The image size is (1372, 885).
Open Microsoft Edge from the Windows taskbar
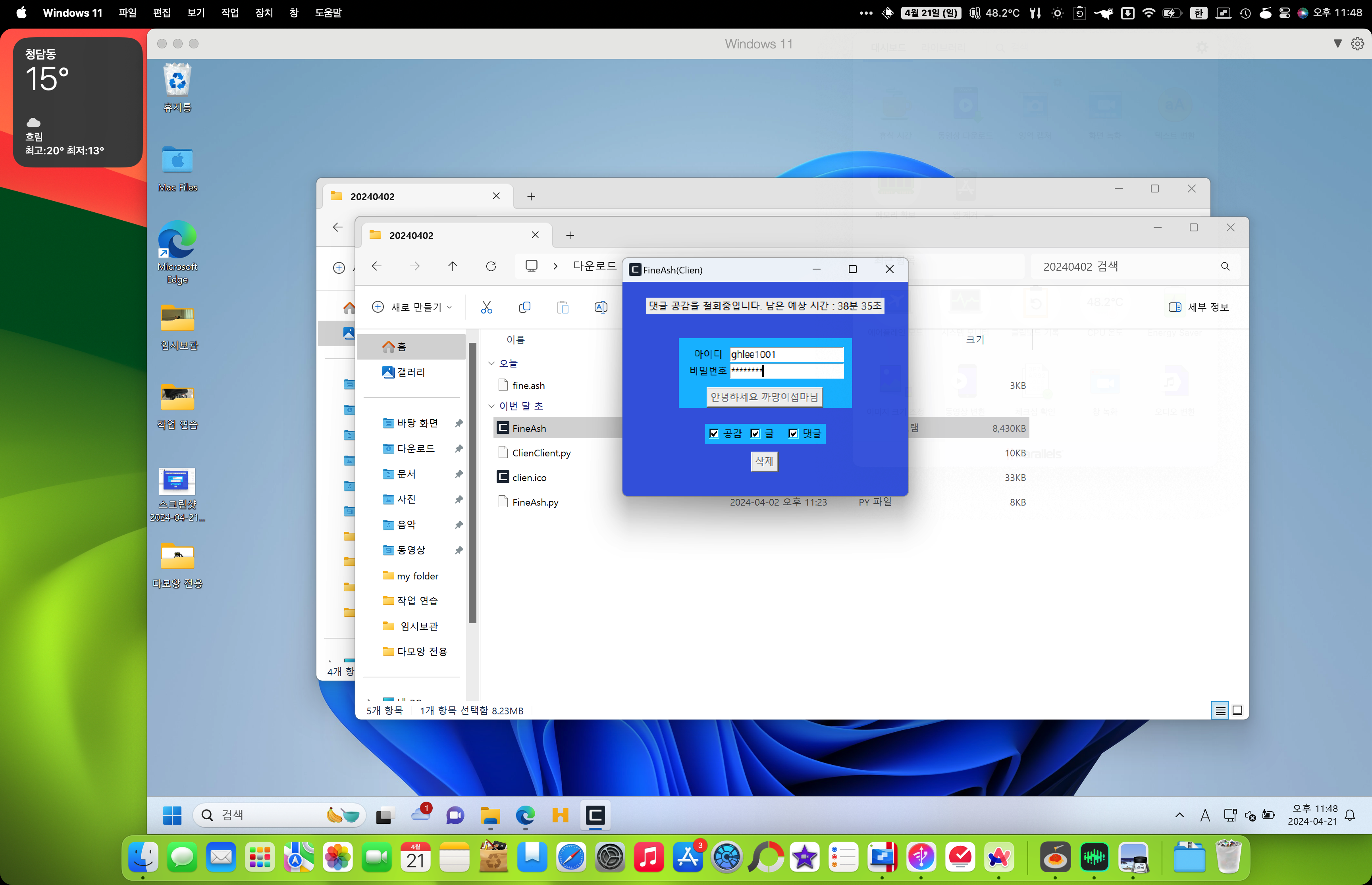coord(525,815)
